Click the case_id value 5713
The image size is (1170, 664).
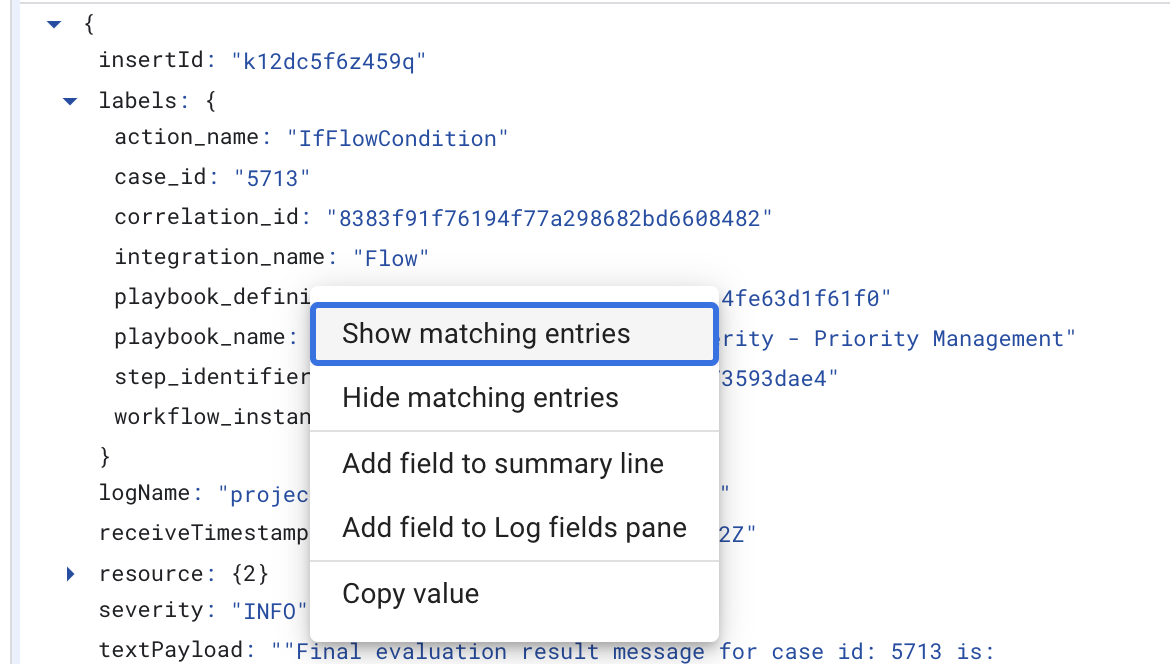pos(272,178)
